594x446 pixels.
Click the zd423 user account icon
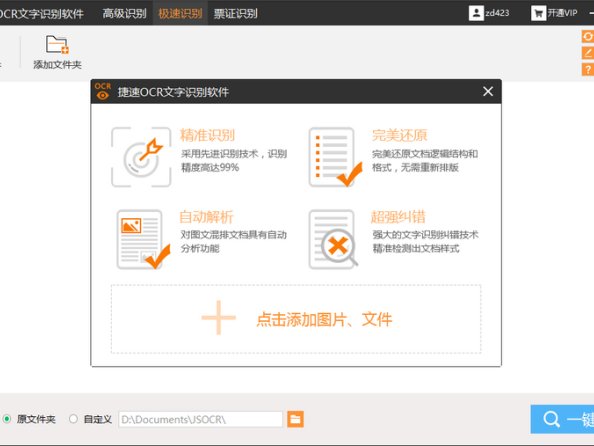[476, 13]
